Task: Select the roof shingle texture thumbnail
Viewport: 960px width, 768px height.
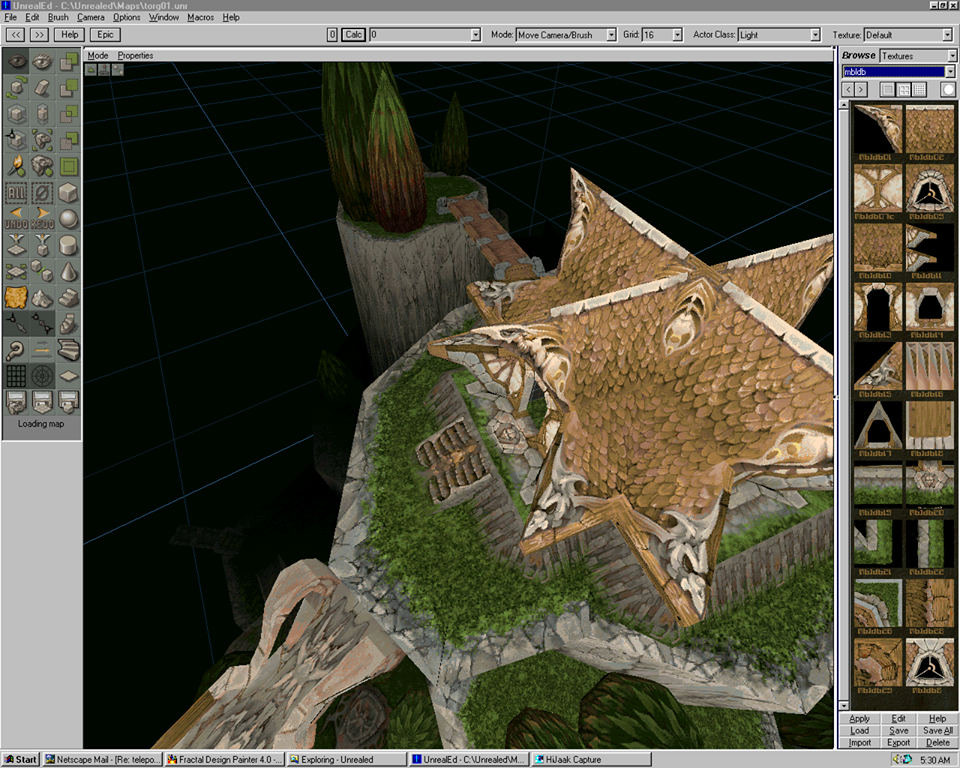Action: (x=929, y=127)
